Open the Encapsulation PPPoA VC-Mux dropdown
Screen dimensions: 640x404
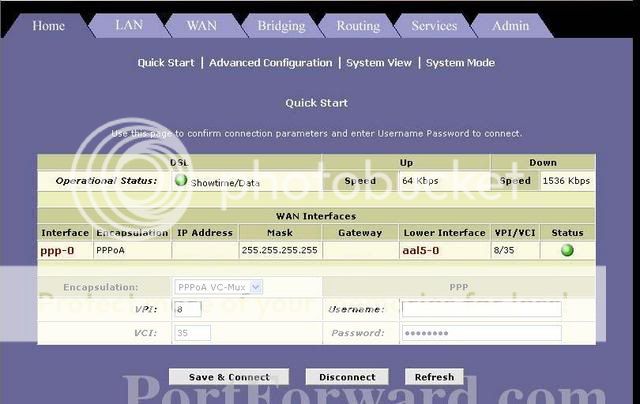coord(218,287)
